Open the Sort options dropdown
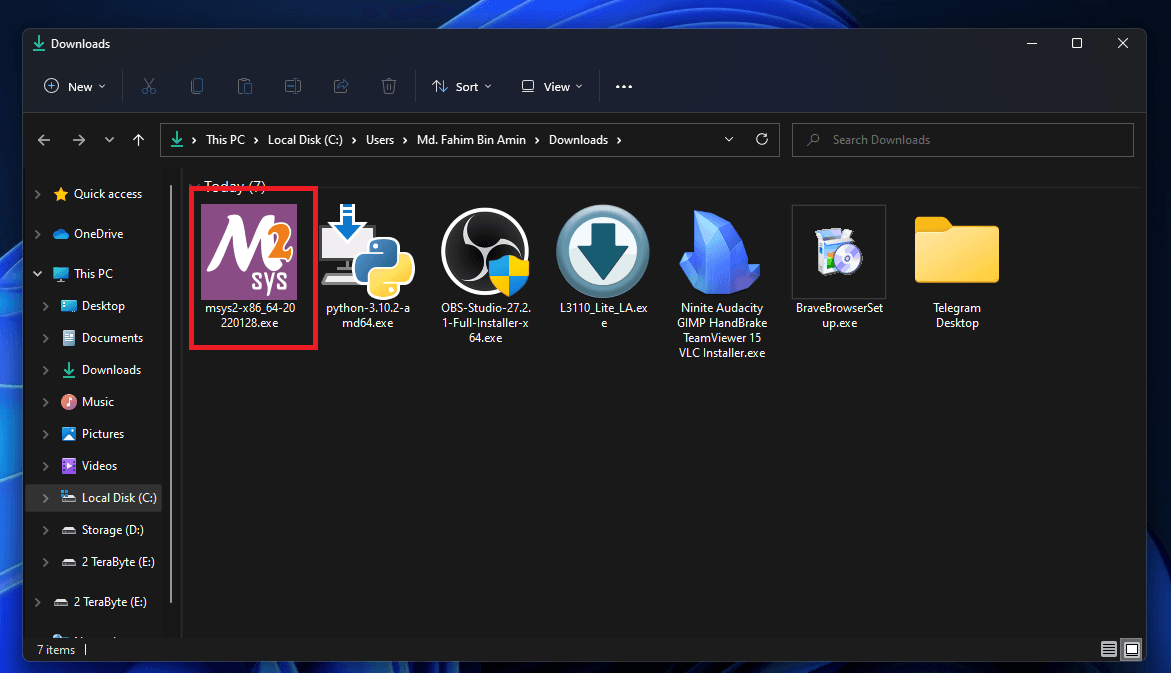The image size is (1171, 673). click(462, 87)
